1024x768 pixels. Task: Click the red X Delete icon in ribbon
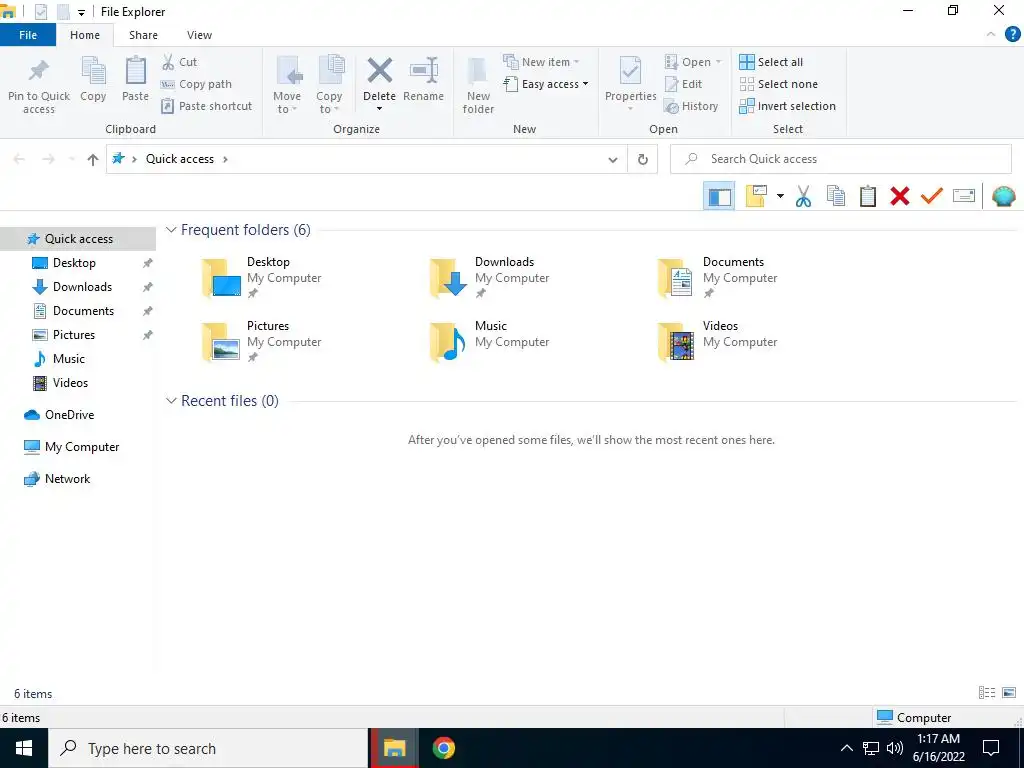[379, 71]
